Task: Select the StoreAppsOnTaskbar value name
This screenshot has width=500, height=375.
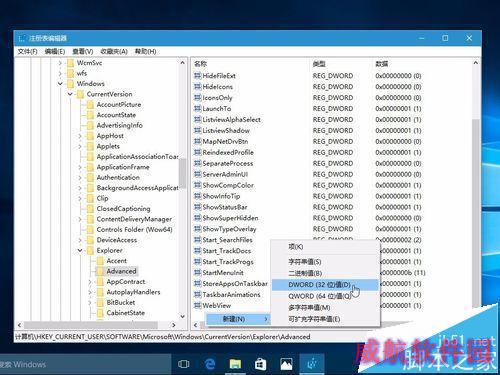Action: (235, 284)
